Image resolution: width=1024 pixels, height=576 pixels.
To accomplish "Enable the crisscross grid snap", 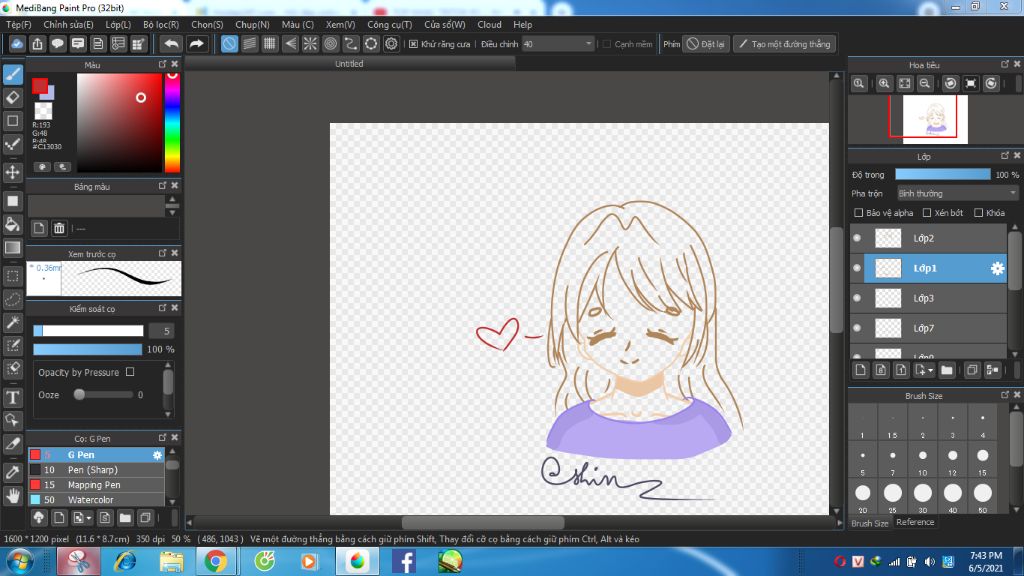I will coord(270,44).
